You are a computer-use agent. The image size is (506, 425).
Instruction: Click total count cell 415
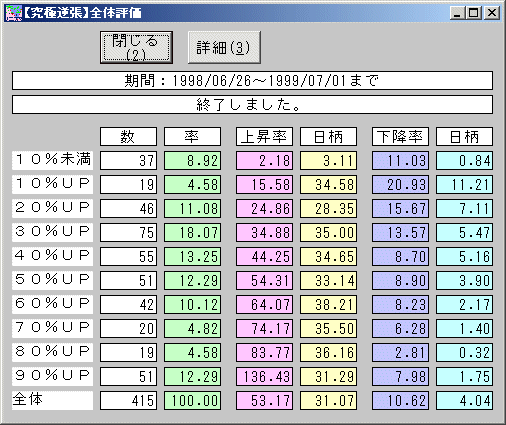pyautogui.click(x=128, y=400)
